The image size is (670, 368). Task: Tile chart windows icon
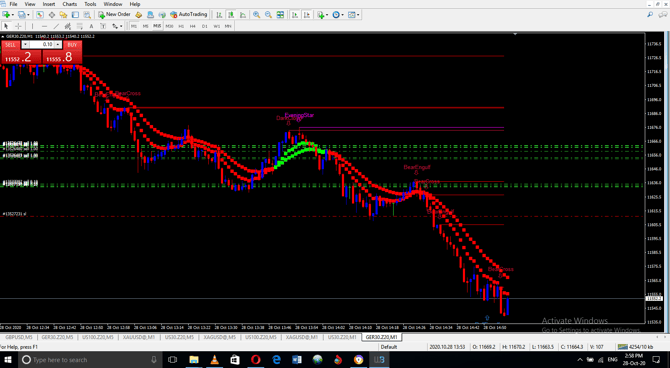[280, 15]
